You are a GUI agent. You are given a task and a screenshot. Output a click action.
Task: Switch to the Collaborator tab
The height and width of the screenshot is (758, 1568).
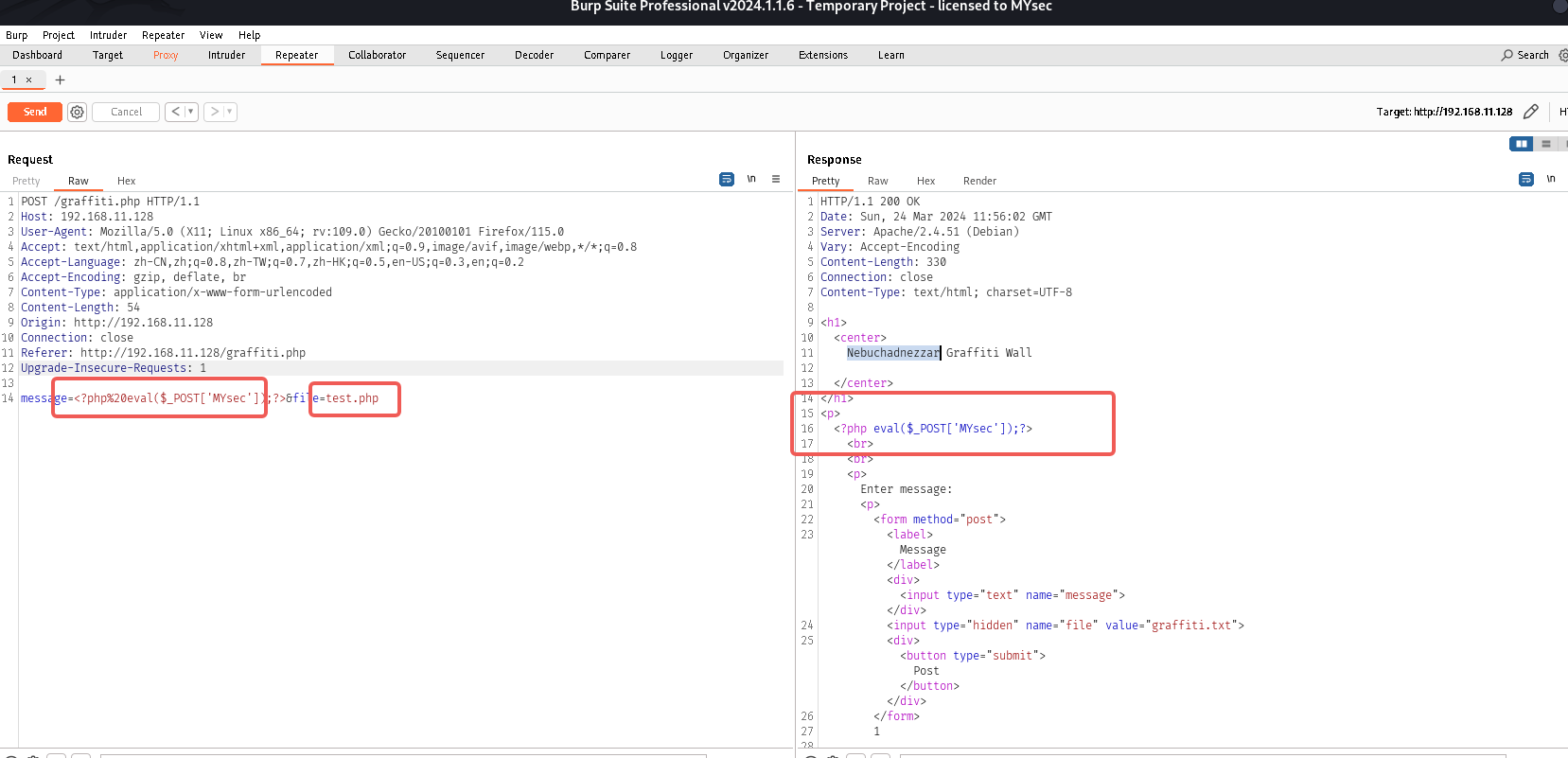[377, 55]
